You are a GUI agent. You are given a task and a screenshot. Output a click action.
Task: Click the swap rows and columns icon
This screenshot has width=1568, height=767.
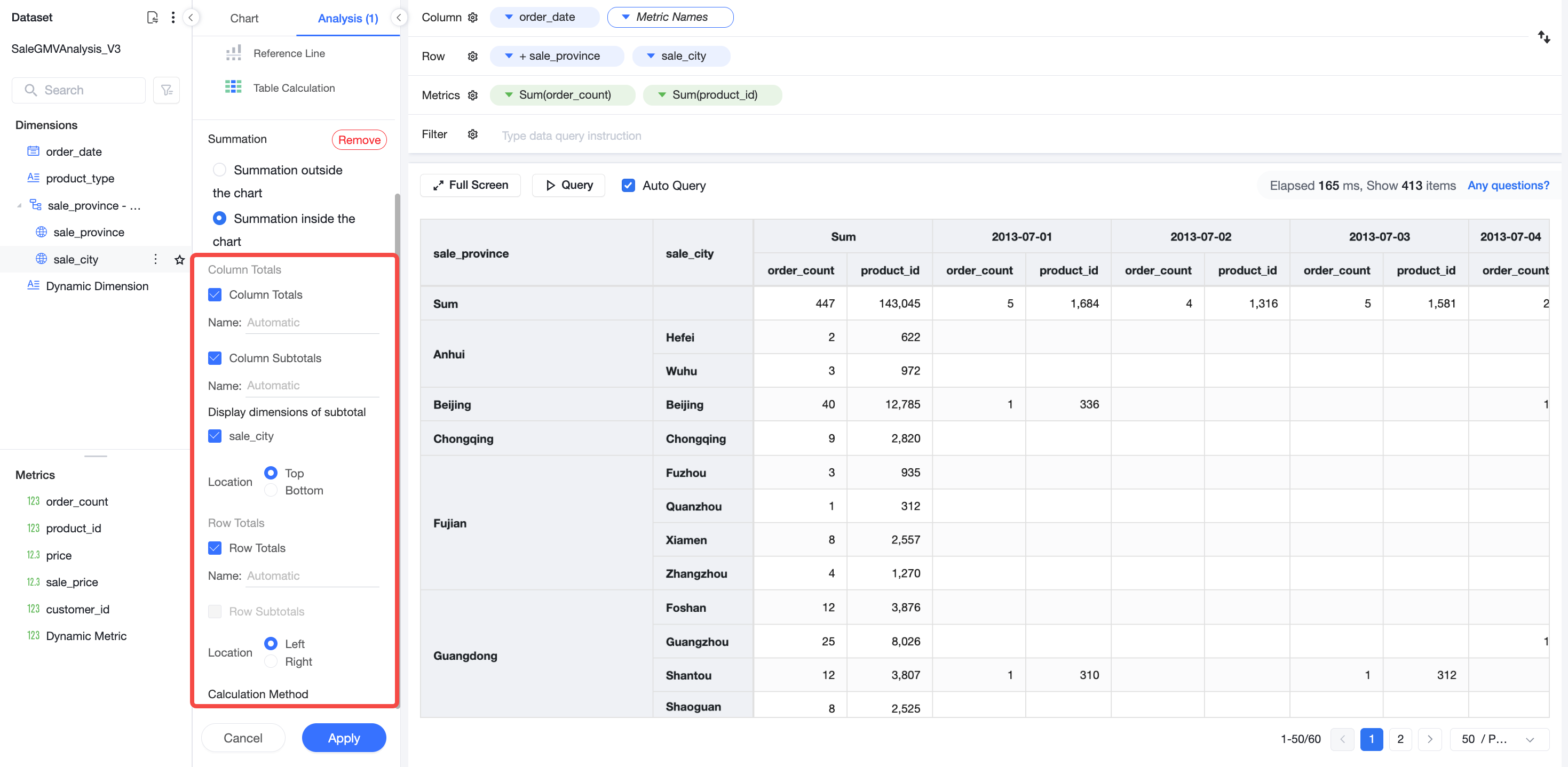click(x=1543, y=37)
